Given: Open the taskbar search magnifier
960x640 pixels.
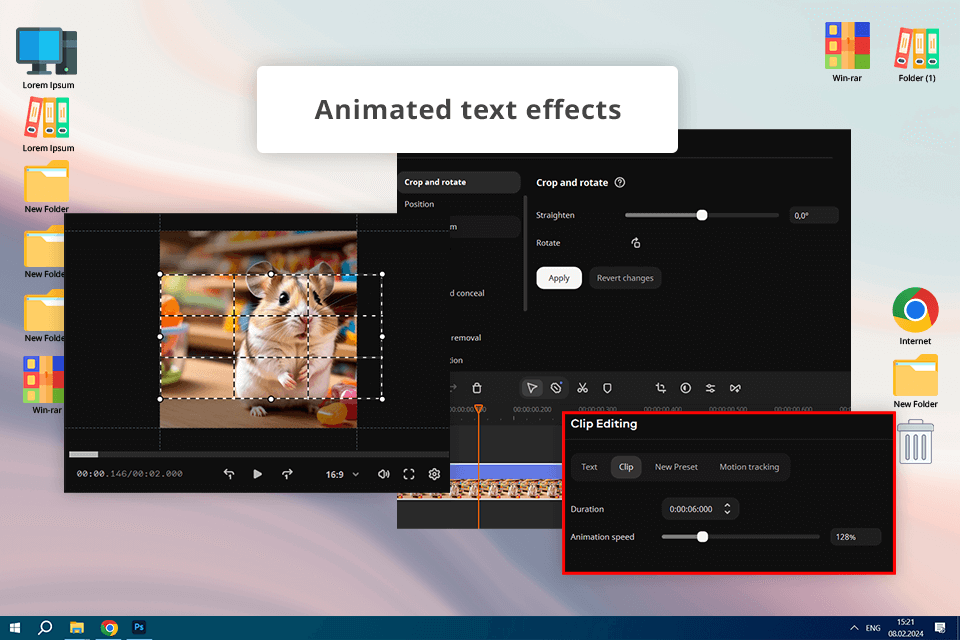Looking at the screenshot, I should tap(45, 628).
